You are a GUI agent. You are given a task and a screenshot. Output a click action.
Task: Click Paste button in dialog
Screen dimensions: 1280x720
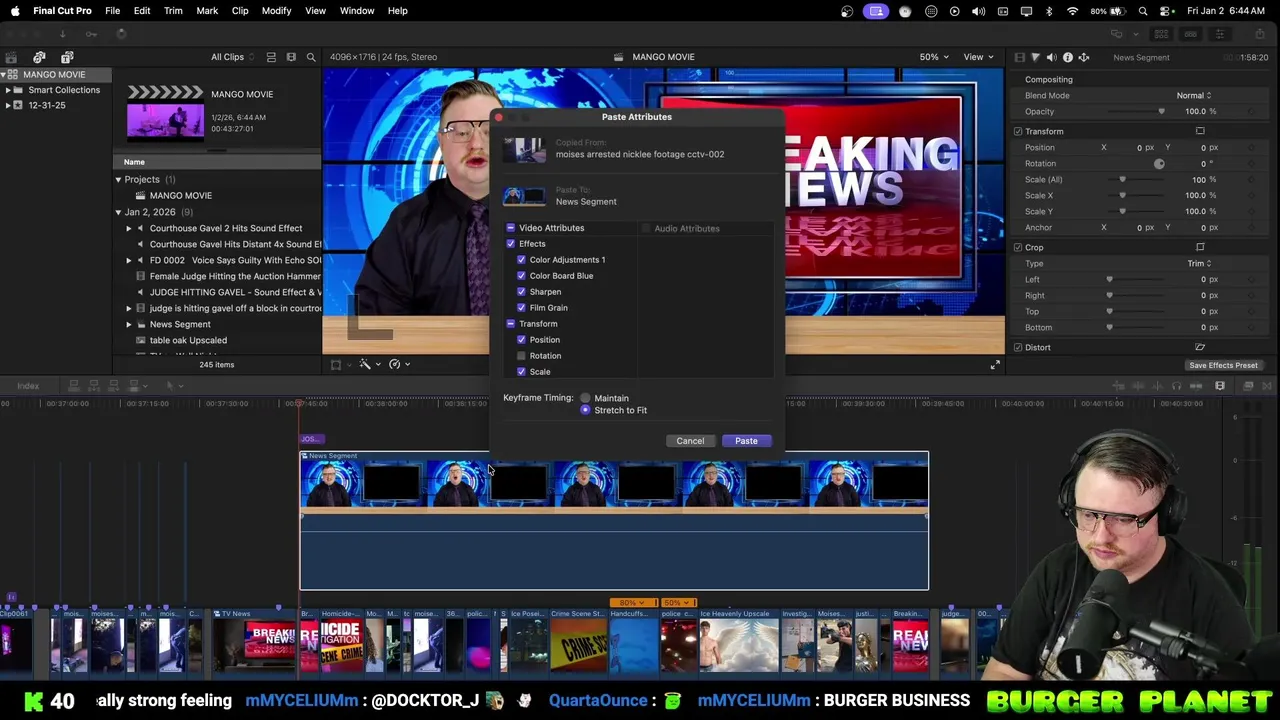(746, 441)
